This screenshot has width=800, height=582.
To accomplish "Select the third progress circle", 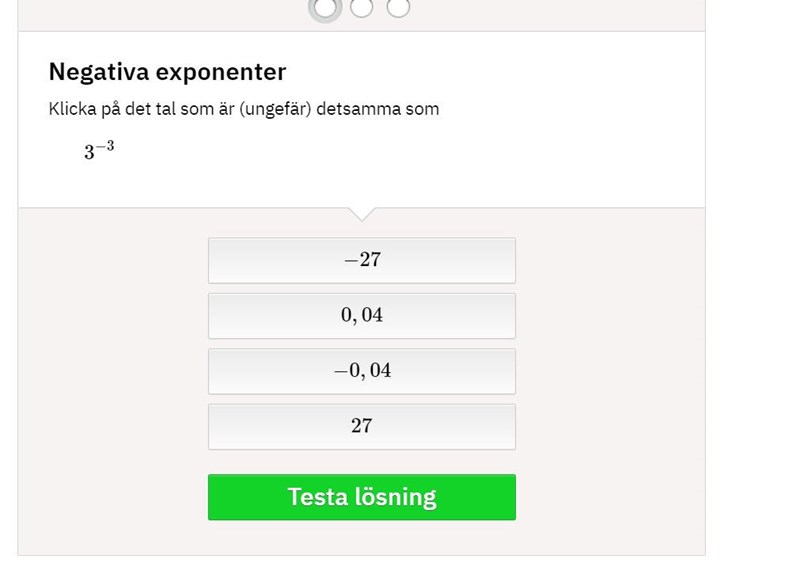I will [x=398, y=7].
